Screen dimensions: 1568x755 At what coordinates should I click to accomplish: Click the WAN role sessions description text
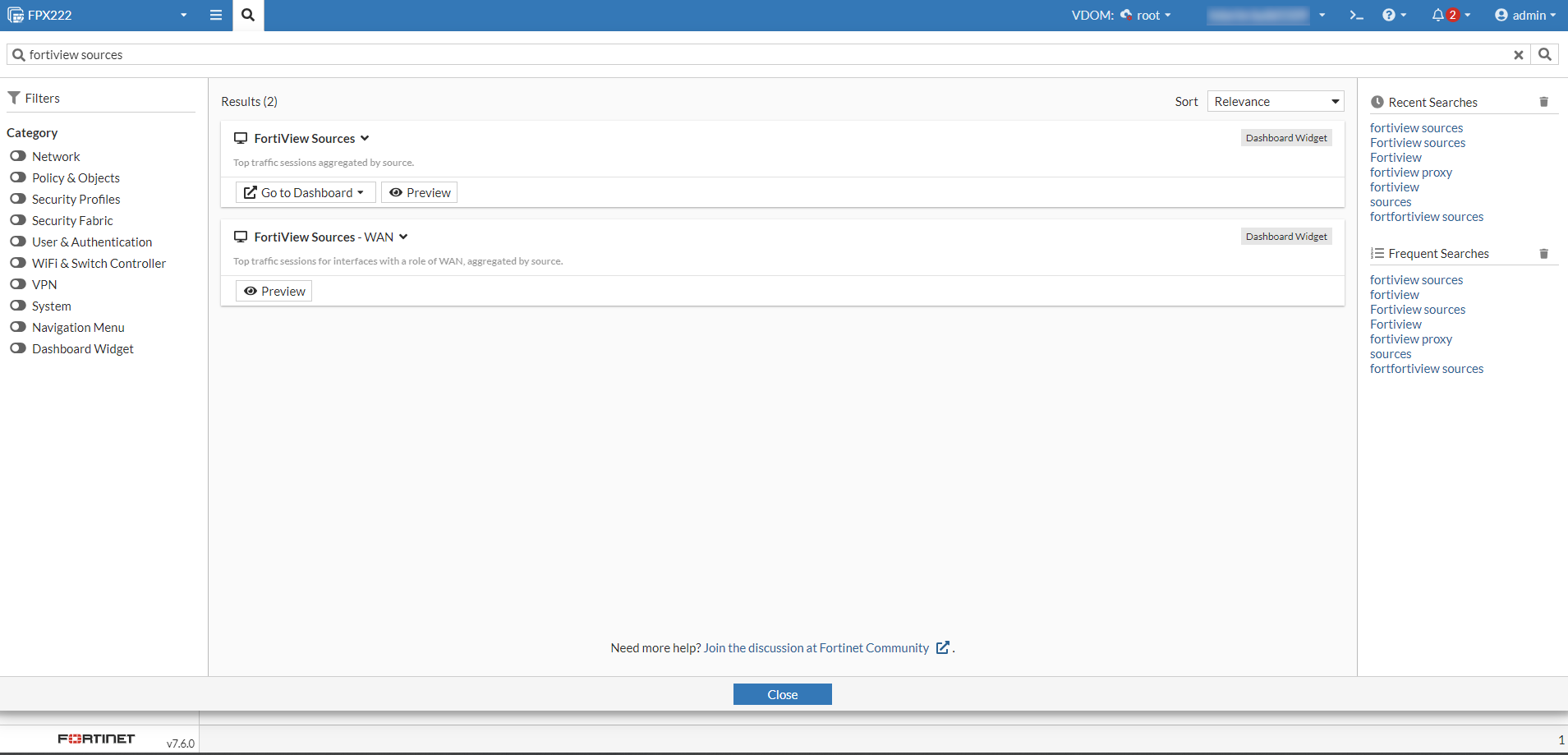[x=398, y=261]
